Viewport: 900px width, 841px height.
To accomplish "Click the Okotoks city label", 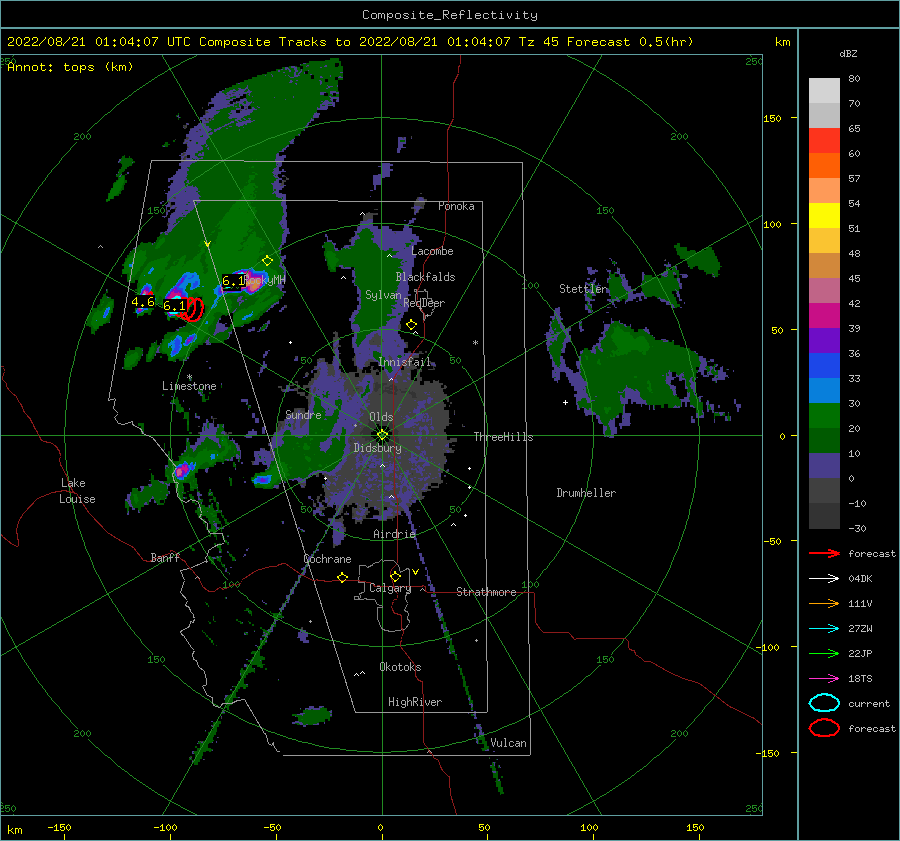I will tap(400, 667).
